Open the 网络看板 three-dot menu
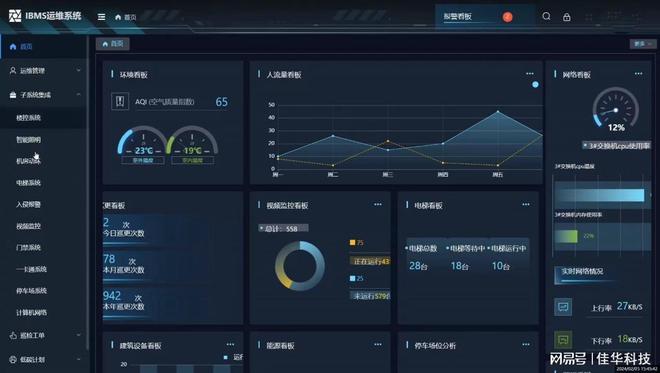 [x=639, y=74]
